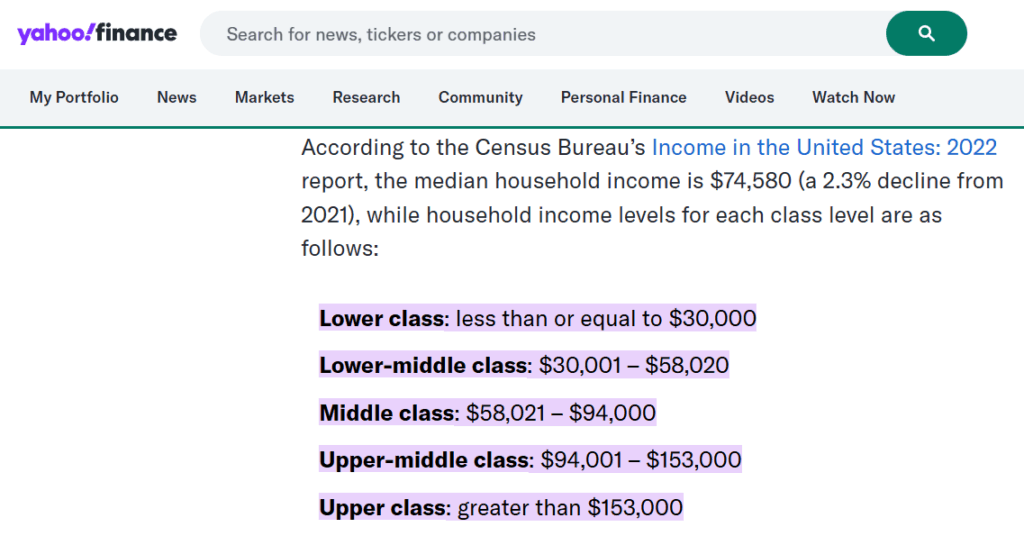The height and width of the screenshot is (536, 1024).
Task: Open the Community nav item
Action: pos(480,97)
